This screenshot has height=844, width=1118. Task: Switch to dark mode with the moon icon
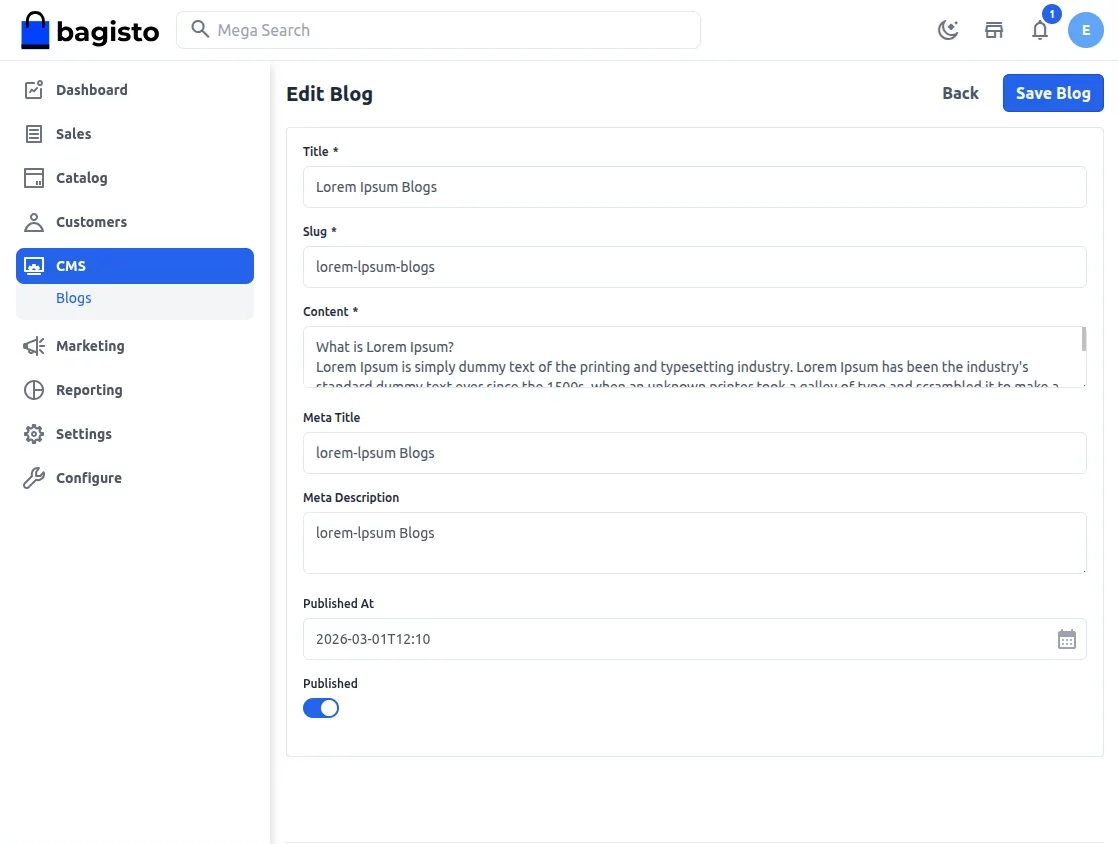(947, 30)
